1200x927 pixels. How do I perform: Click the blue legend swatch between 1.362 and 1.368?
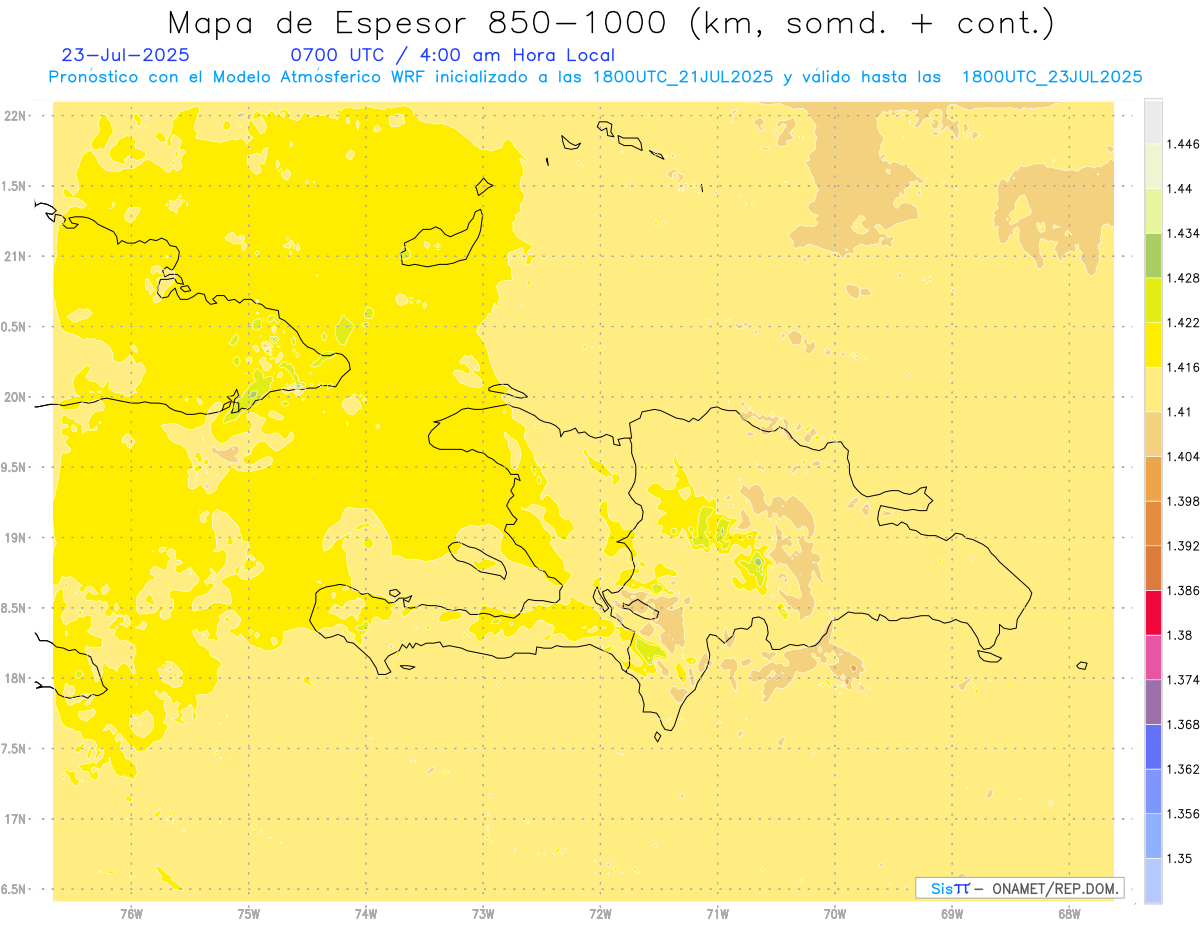(1153, 746)
